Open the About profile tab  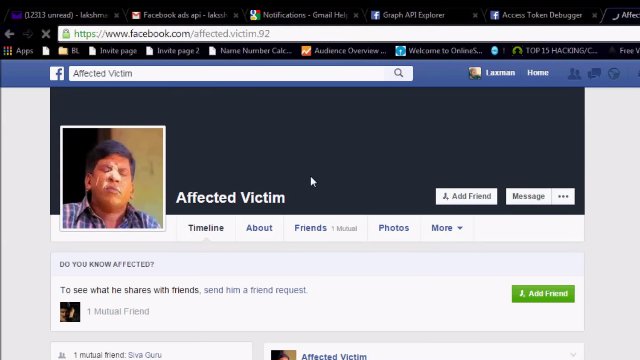tap(259, 228)
